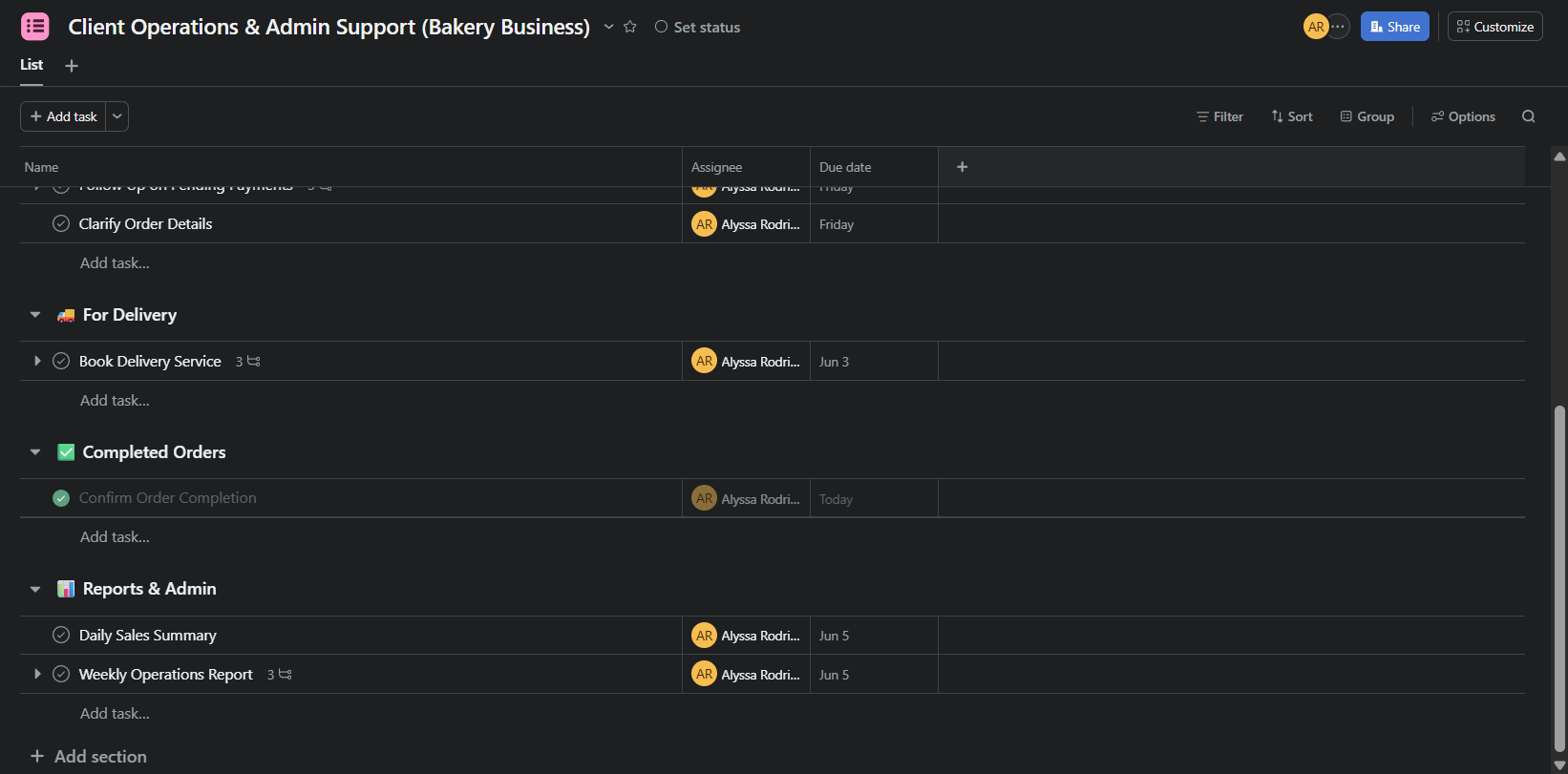This screenshot has height=774, width=1568.
Task: Click scrollbar up arrow
Action: click(1559, 156)
